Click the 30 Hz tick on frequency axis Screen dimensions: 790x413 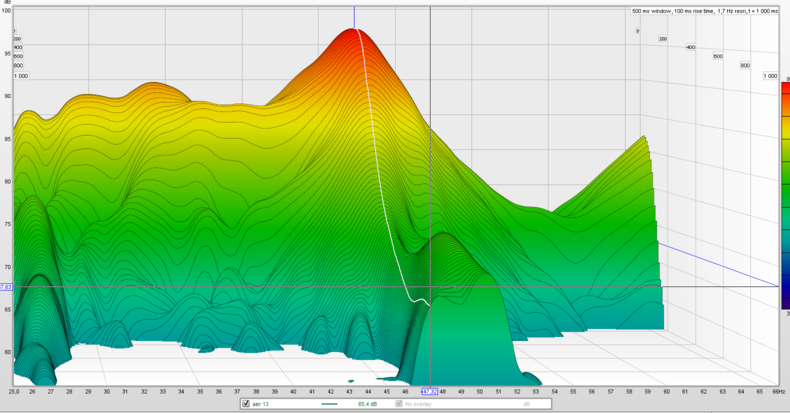pyautogui.click(x=107, y=392)
